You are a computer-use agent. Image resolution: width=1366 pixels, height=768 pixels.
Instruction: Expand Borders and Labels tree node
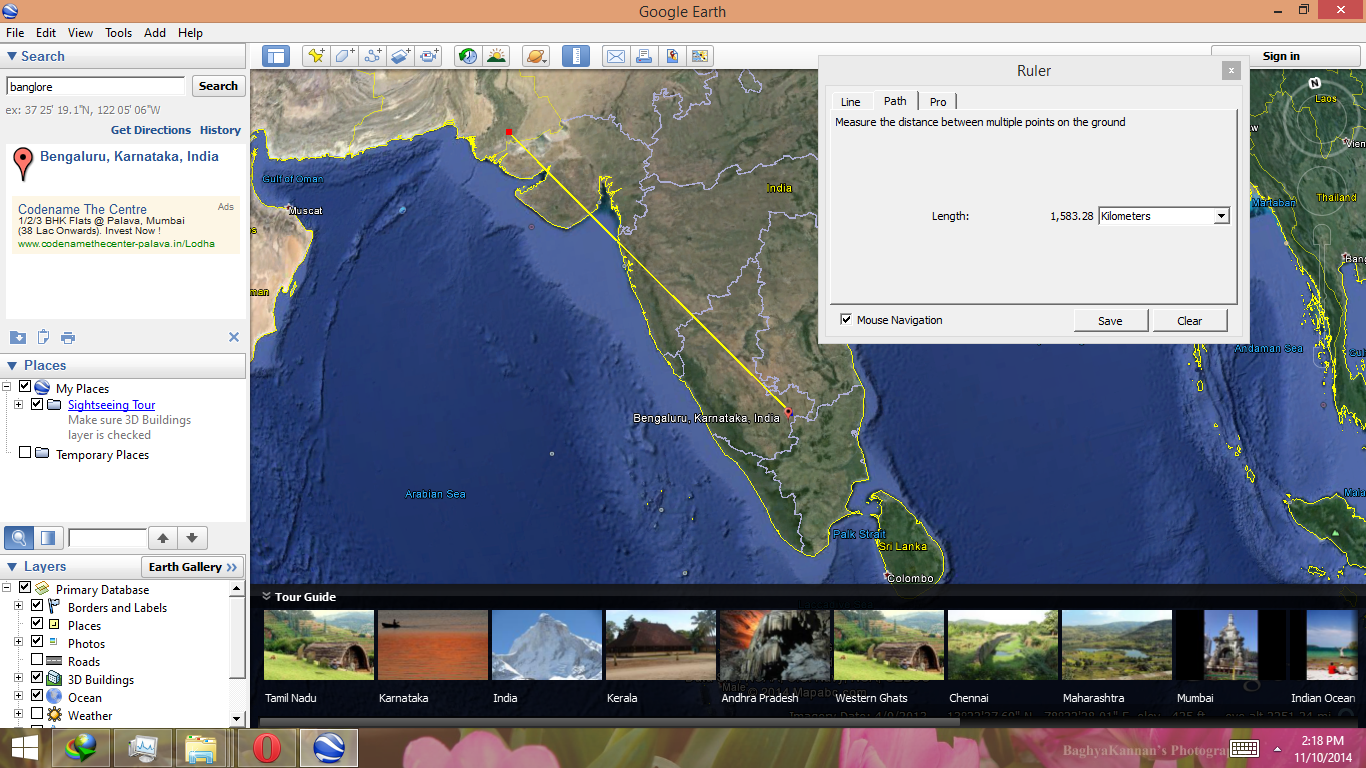coord(18,607)
